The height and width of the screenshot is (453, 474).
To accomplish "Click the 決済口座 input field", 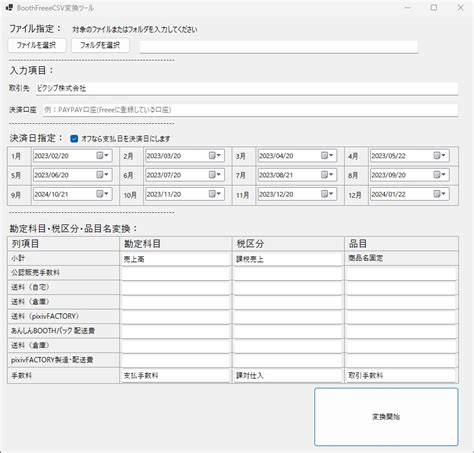I will 250,110.
